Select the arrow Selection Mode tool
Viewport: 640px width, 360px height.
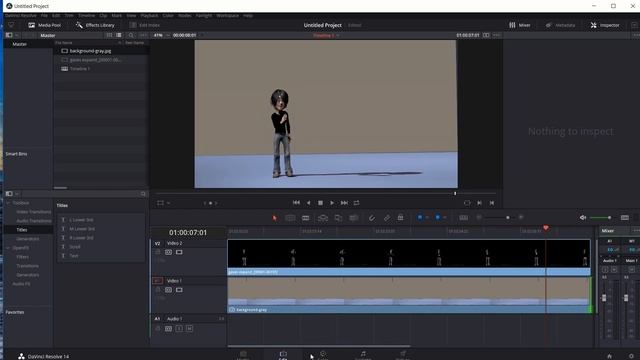coord(274,218)
